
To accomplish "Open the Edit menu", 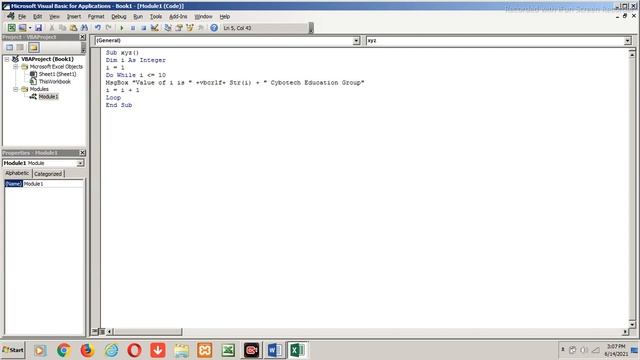I will click(38, 17).
